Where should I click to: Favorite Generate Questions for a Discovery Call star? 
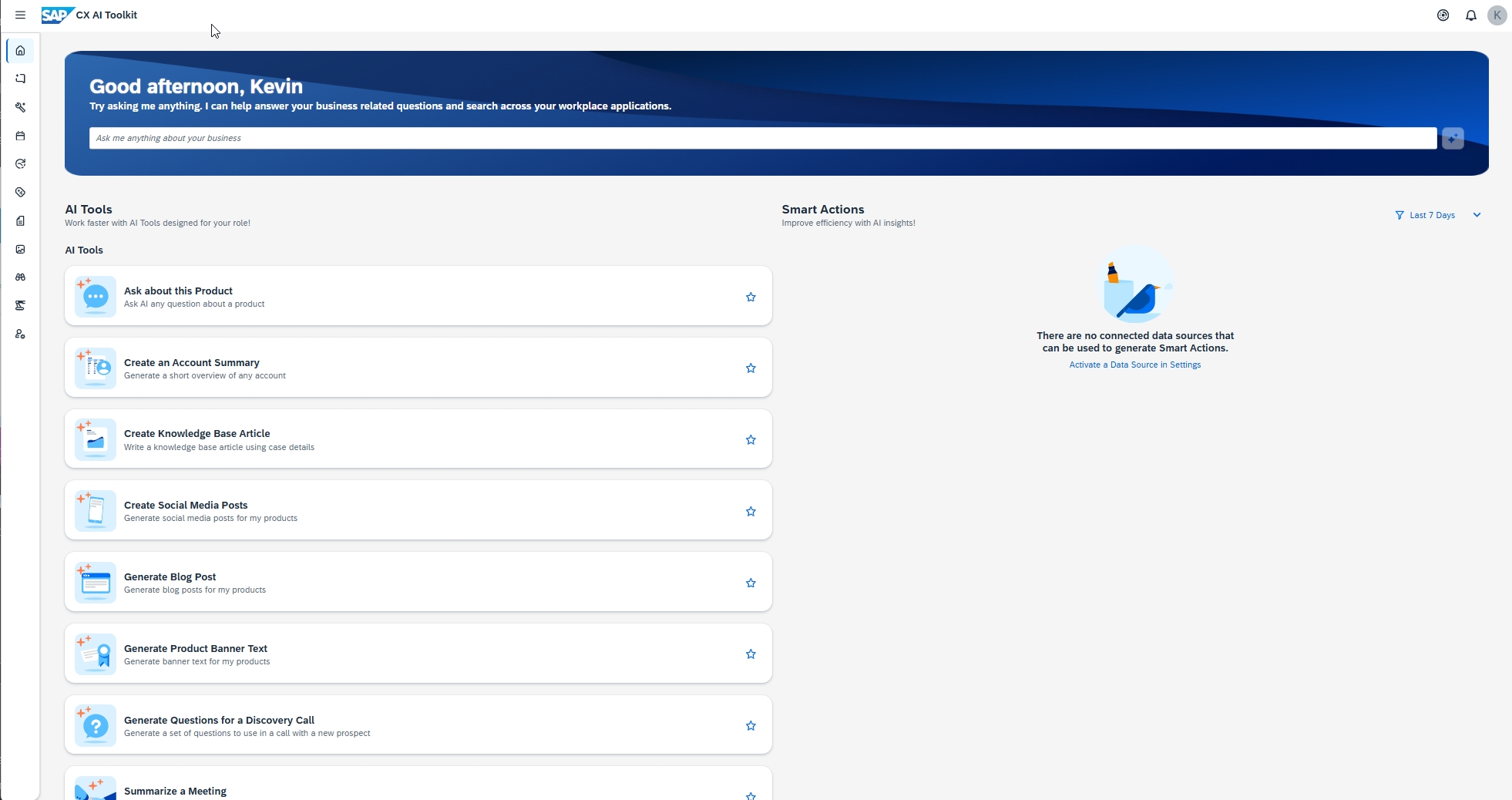751,726
